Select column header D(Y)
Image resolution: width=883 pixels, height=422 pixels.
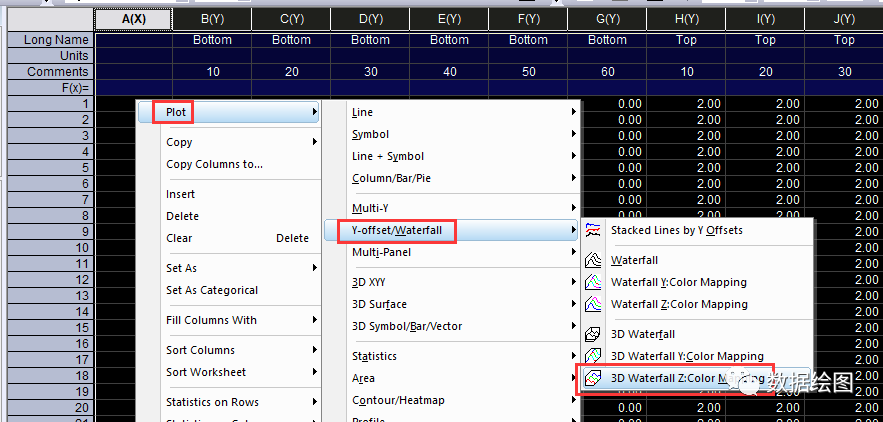[370, 19]
